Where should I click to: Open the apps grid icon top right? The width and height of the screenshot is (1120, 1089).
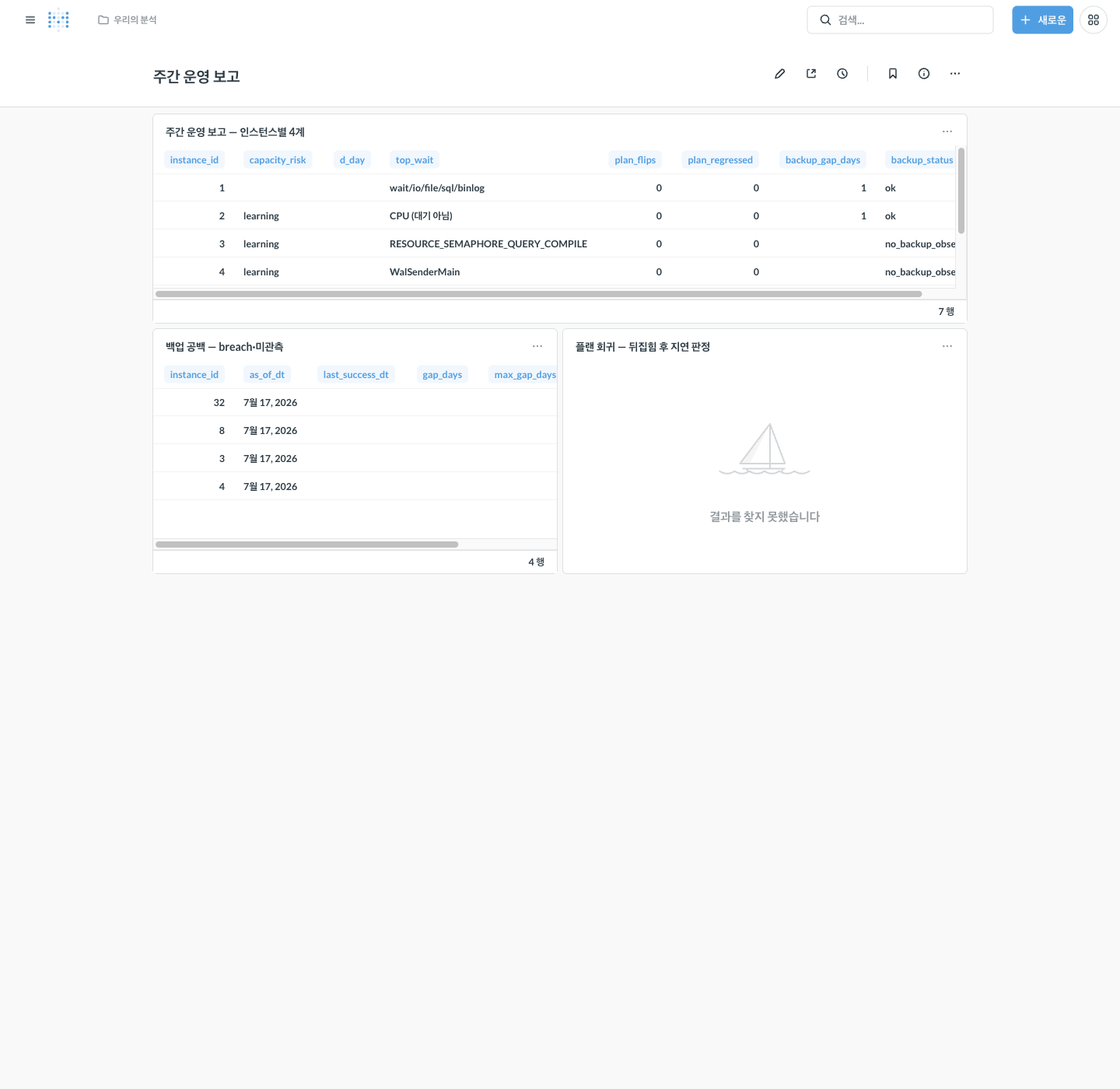tap(1094, 20)
